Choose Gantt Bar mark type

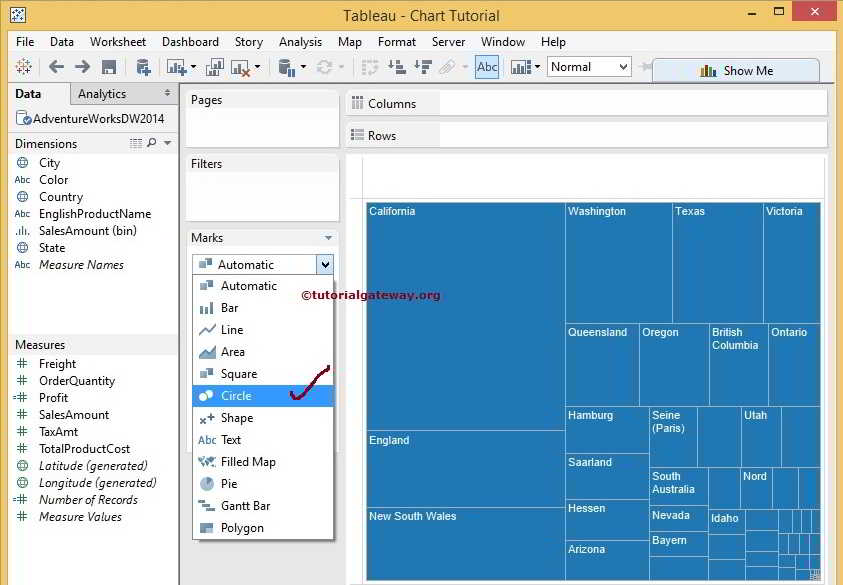tap(263, 506)
